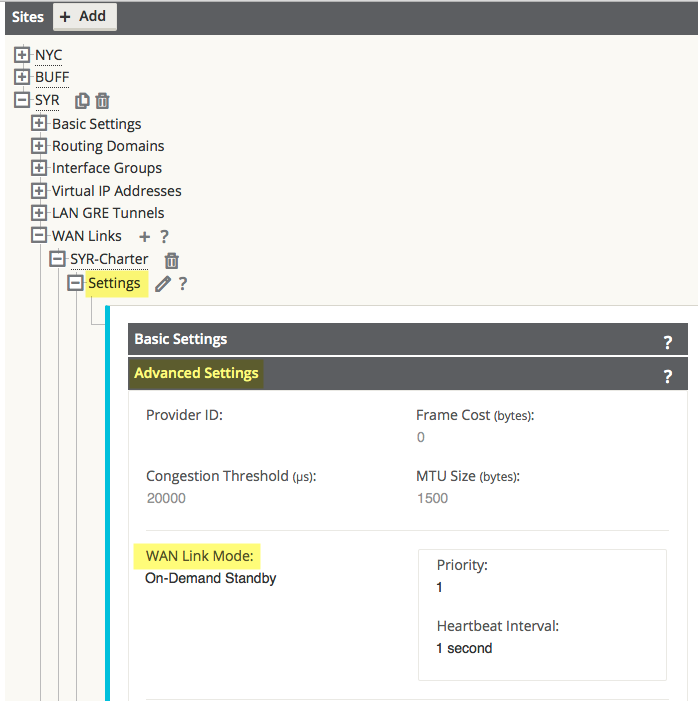The image size is (698, 701).
Task: Delete the SYR-Charter WAN link
Action: pyautogui.click(x=172, y=260)
